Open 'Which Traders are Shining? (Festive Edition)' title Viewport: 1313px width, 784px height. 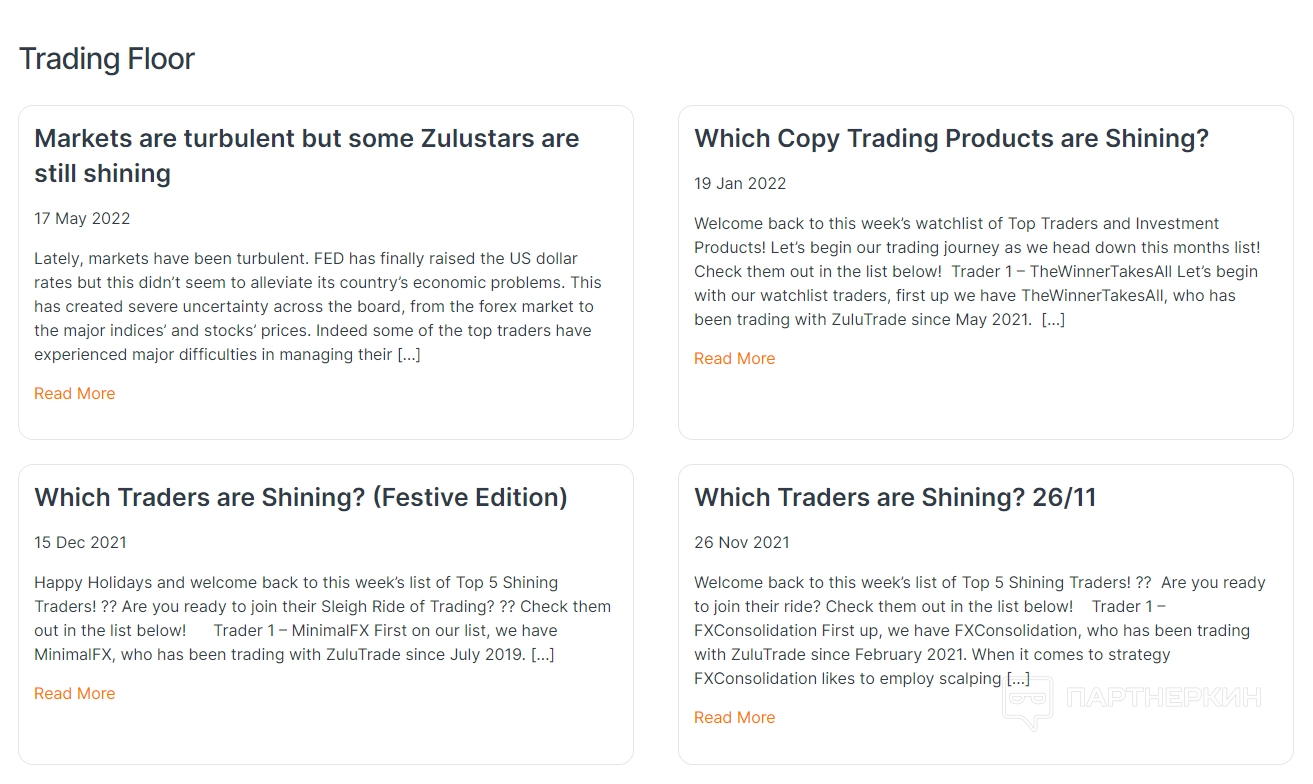coord(300,497)
